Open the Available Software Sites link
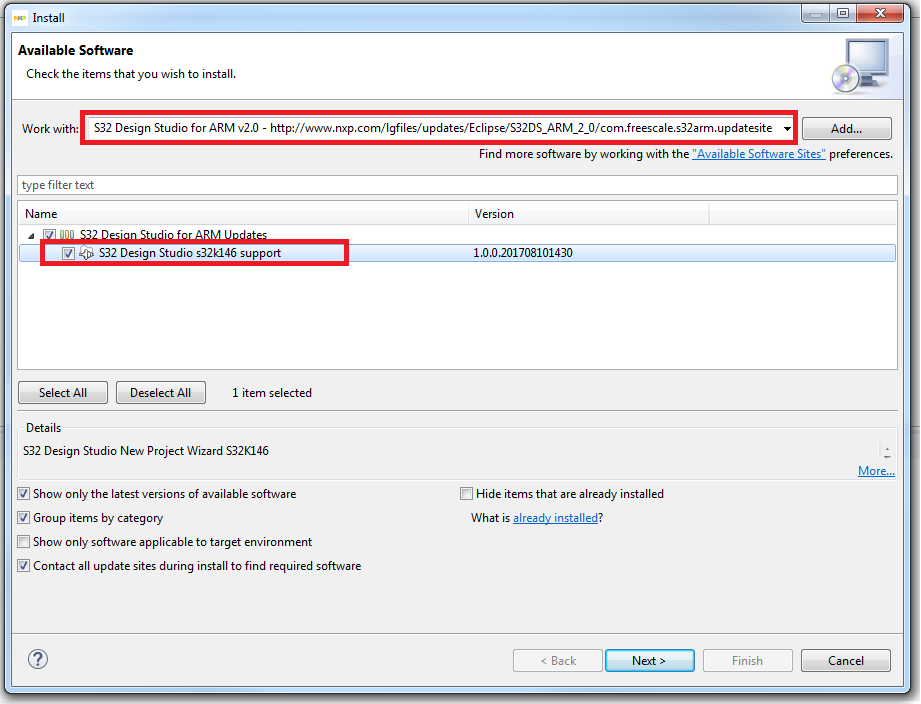The image size is (921, 704). tap(758, 154)
